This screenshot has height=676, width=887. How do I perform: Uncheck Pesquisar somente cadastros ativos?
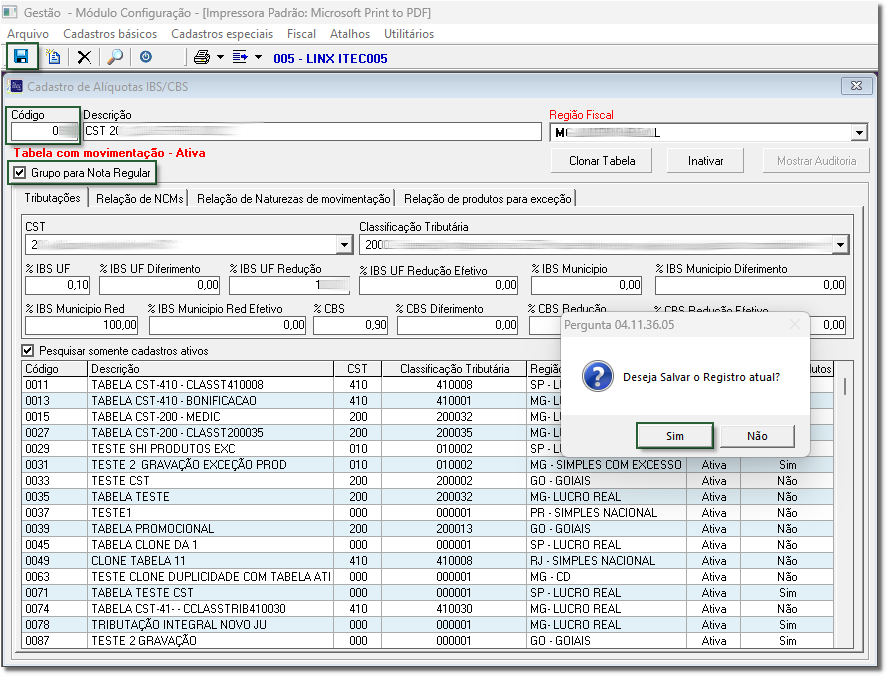point(28,351)
